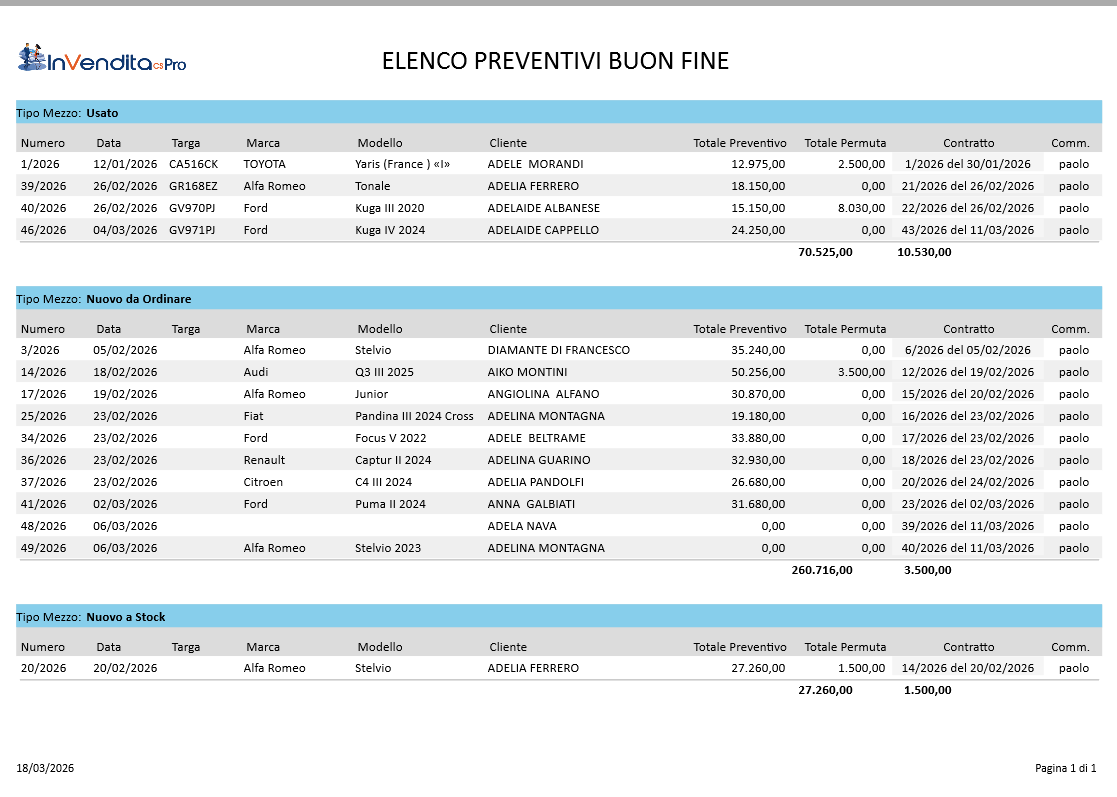Select the Nuovo a Stock section header

point(90,617)
